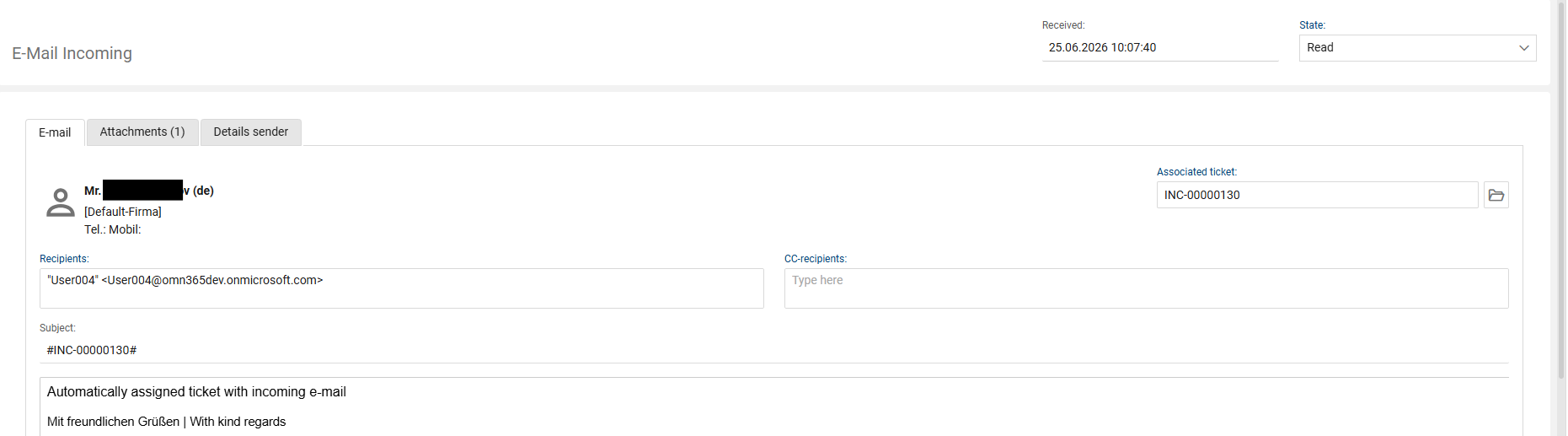Click the [Default-Firma] company text
Image resolution: width=1568 pixels, height=436 pixels.
pos(123,212)
